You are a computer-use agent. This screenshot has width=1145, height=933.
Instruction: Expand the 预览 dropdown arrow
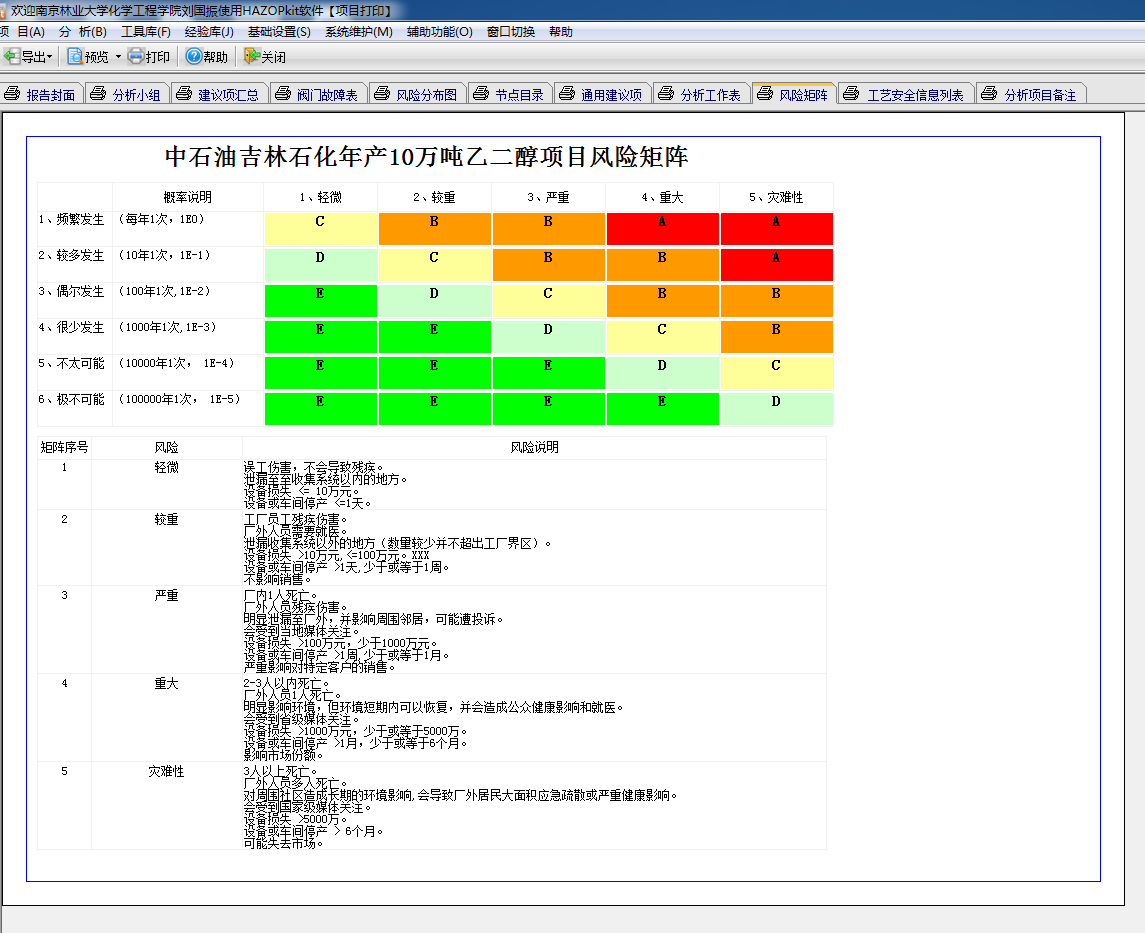pos(118,56)
